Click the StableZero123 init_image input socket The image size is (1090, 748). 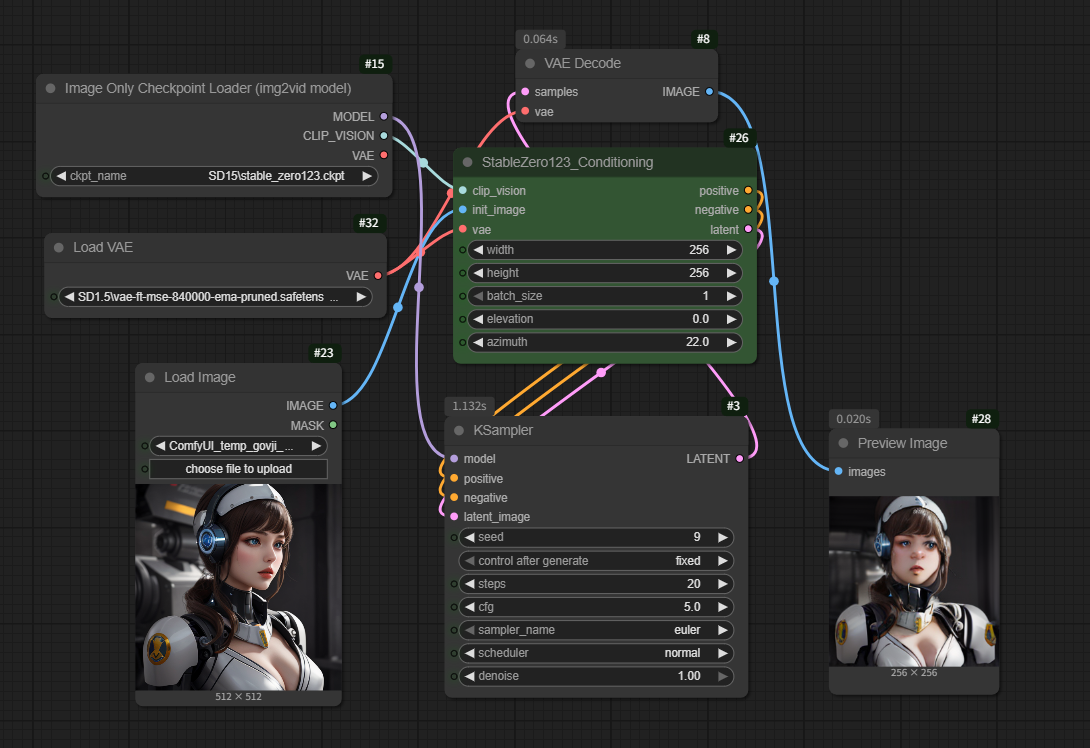tap(462, 210)
